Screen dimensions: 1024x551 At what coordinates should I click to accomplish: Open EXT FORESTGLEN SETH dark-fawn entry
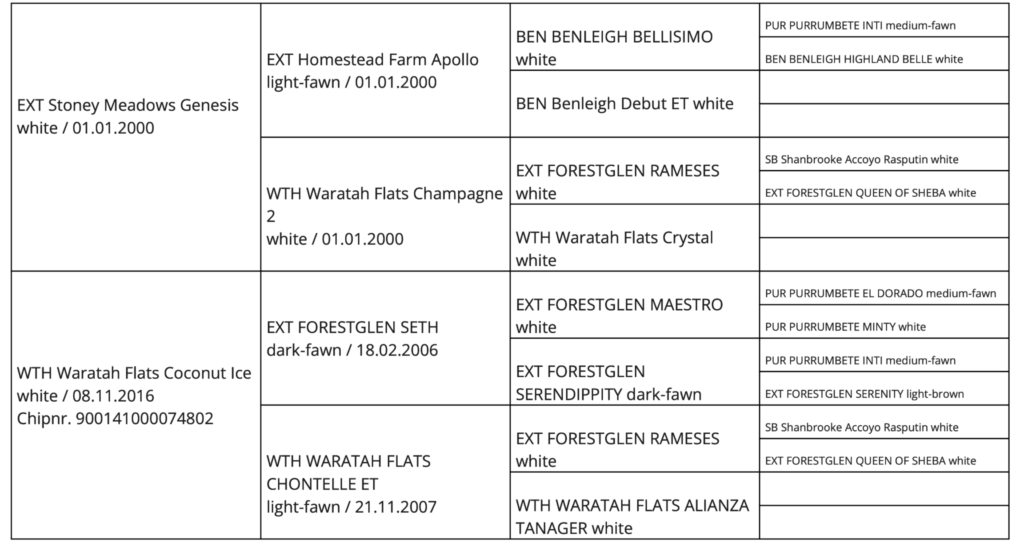pos(352,327)
